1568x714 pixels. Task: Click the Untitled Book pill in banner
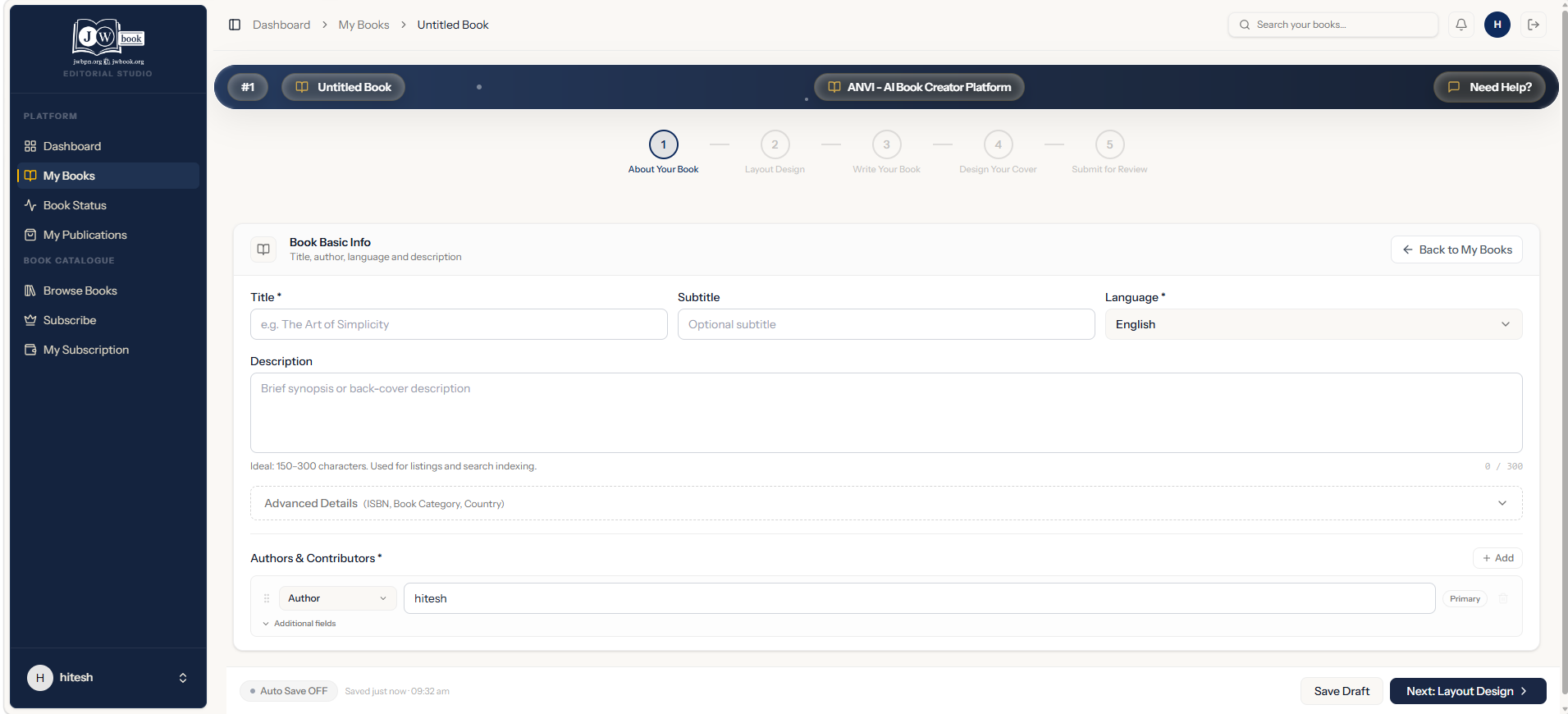pos(343,87)
